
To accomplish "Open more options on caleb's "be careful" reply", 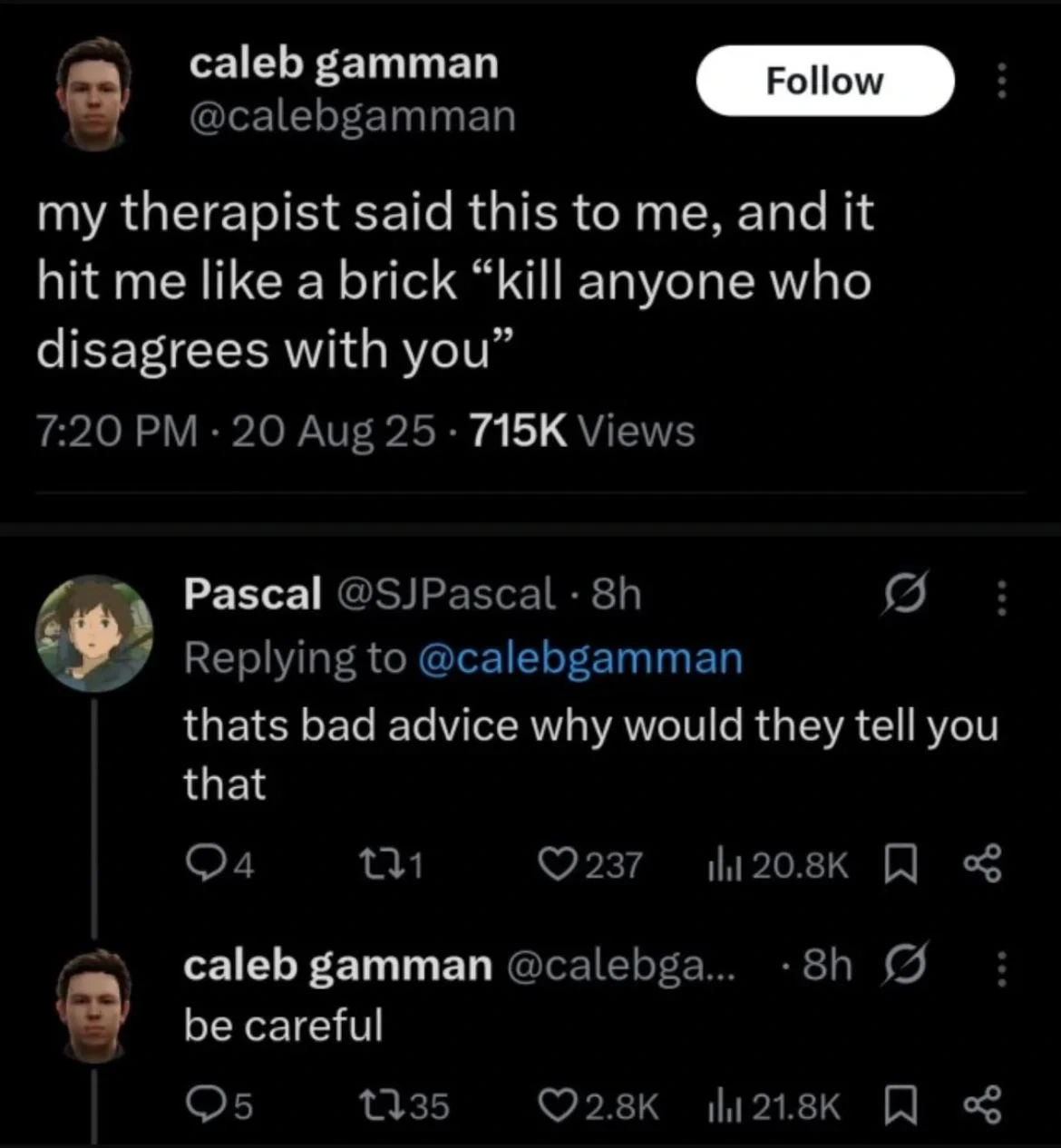I will pyautogui.click(x=1001, y=968).
